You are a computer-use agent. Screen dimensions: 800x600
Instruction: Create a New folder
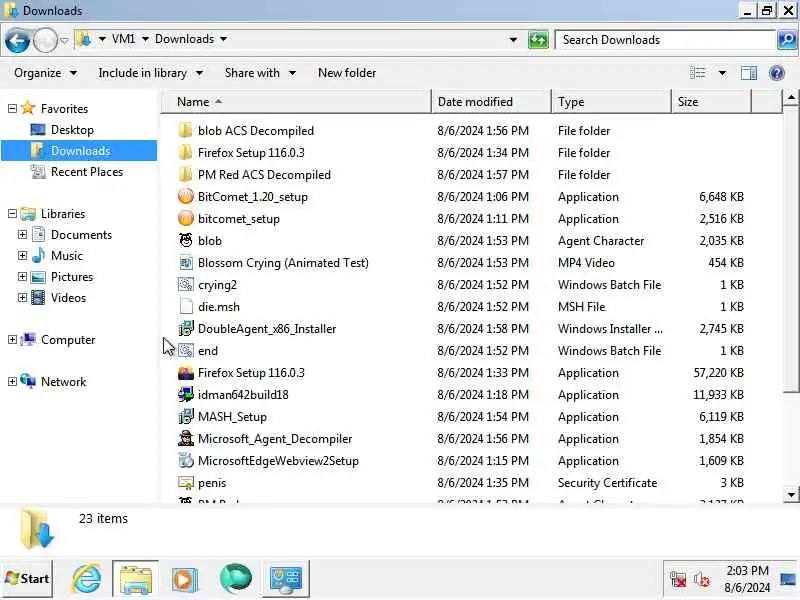(347, 73)
